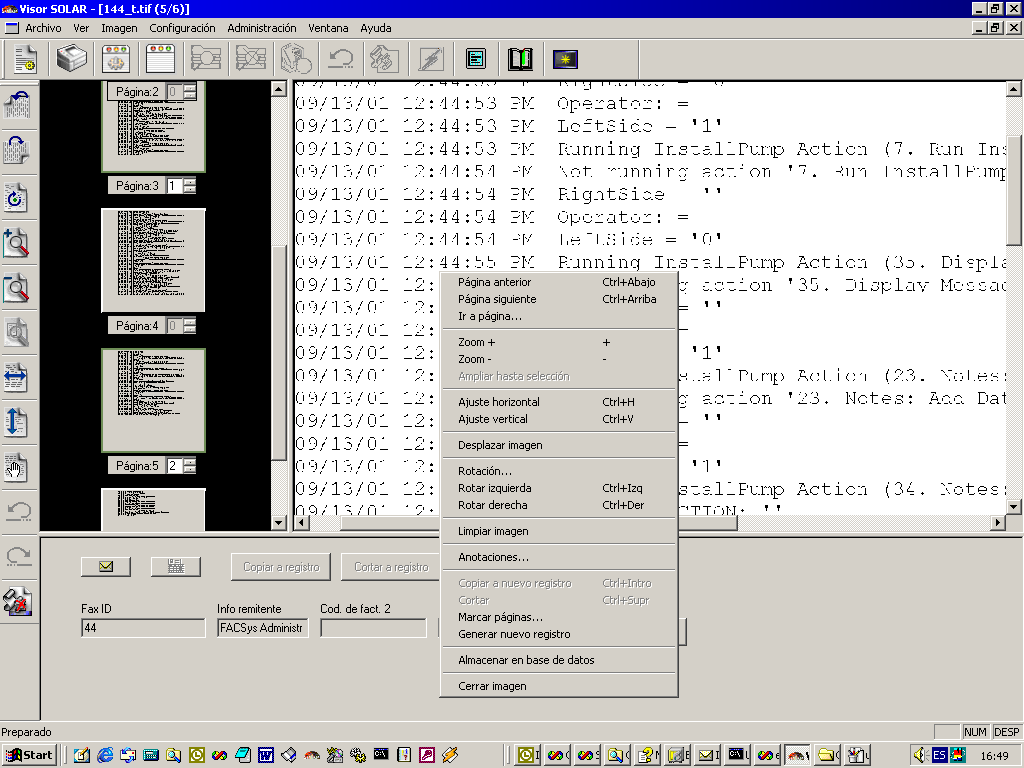The height and width of the screenshot is (768, 1024).
Task: Click the lightning bolt toolbar icon
Action: (x=431, y=59)
